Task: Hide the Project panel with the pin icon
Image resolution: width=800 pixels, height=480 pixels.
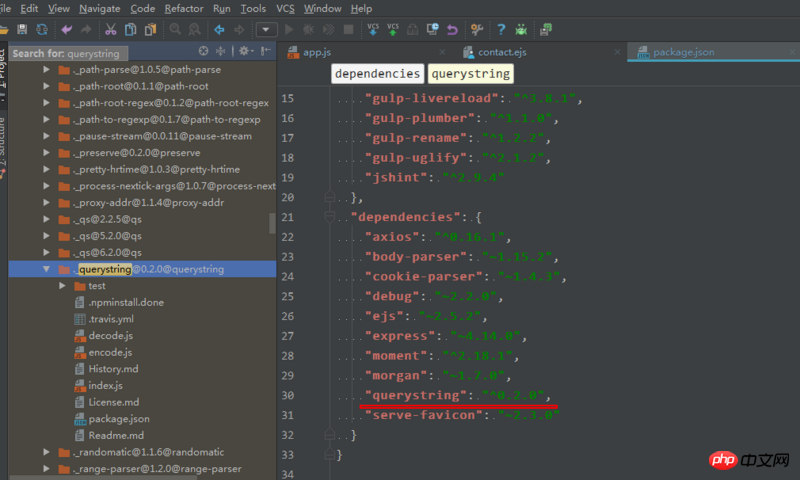Action: click(x=266, y=50)
